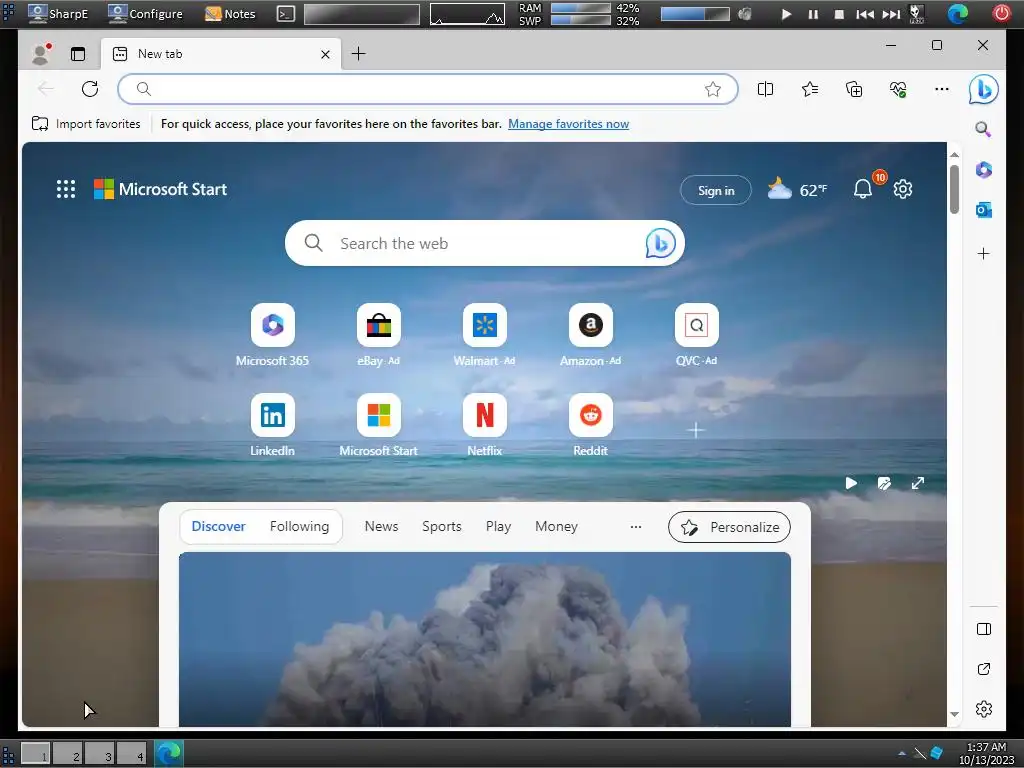
Task: Open the Favorites list icon
Action: click(x=810, y=89)
